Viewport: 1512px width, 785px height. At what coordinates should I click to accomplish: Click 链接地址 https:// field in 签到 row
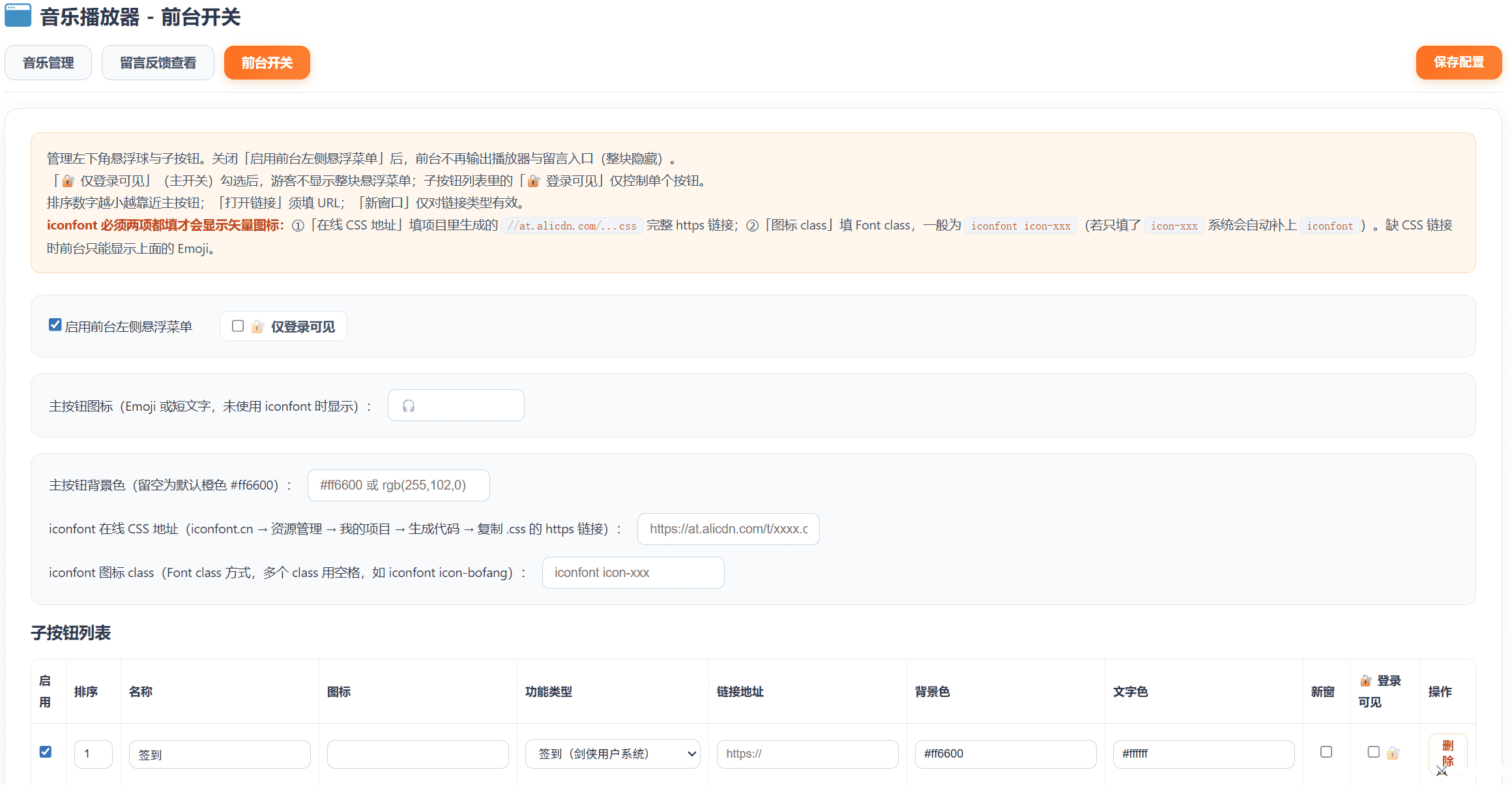pyautogui.click(x=807, y=754)
